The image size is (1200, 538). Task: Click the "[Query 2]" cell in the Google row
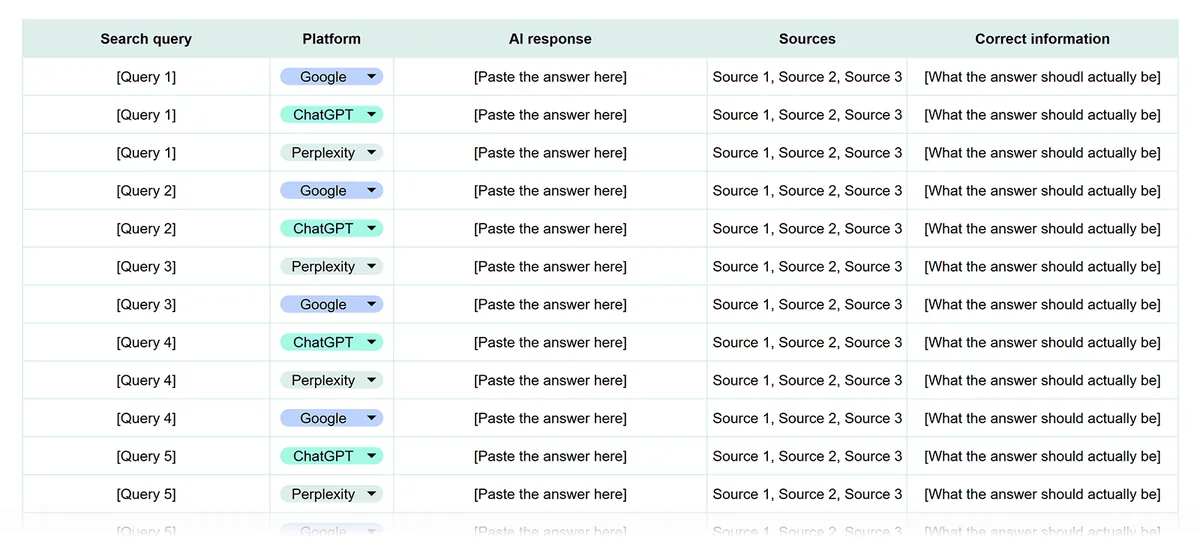(x=146, y=191)
